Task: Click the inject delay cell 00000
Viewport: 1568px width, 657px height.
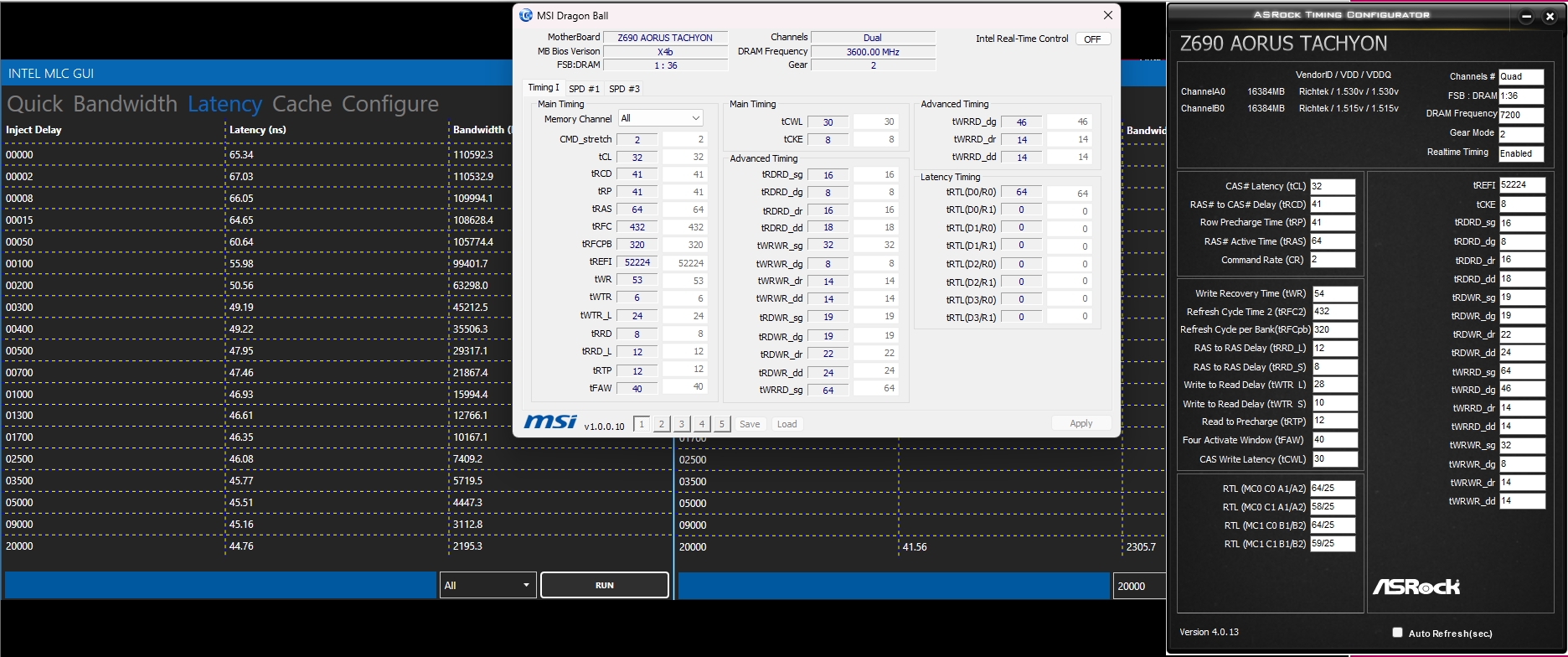Action: pyautogui.click(x=19, y=155)
